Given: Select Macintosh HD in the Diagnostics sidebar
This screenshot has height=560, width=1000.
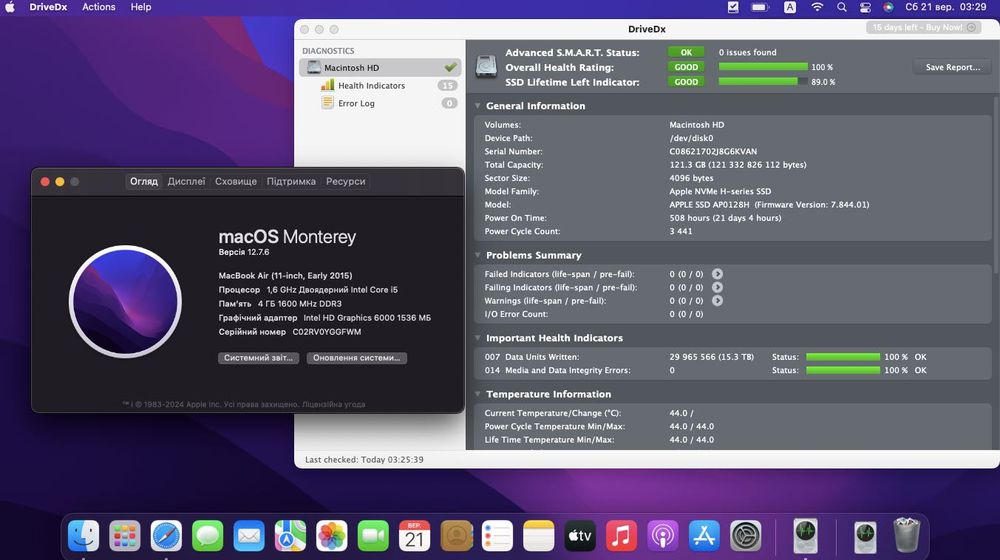Looking at the screenshot, I should (380, 68).
